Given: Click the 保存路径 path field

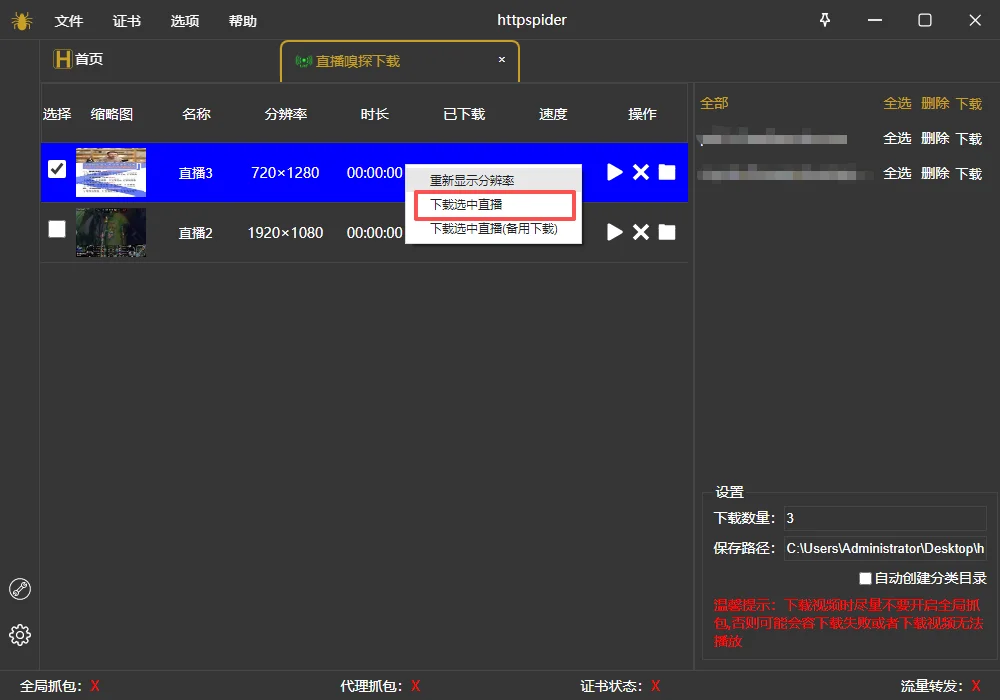Looking at the screenshot, I should 885,548.
